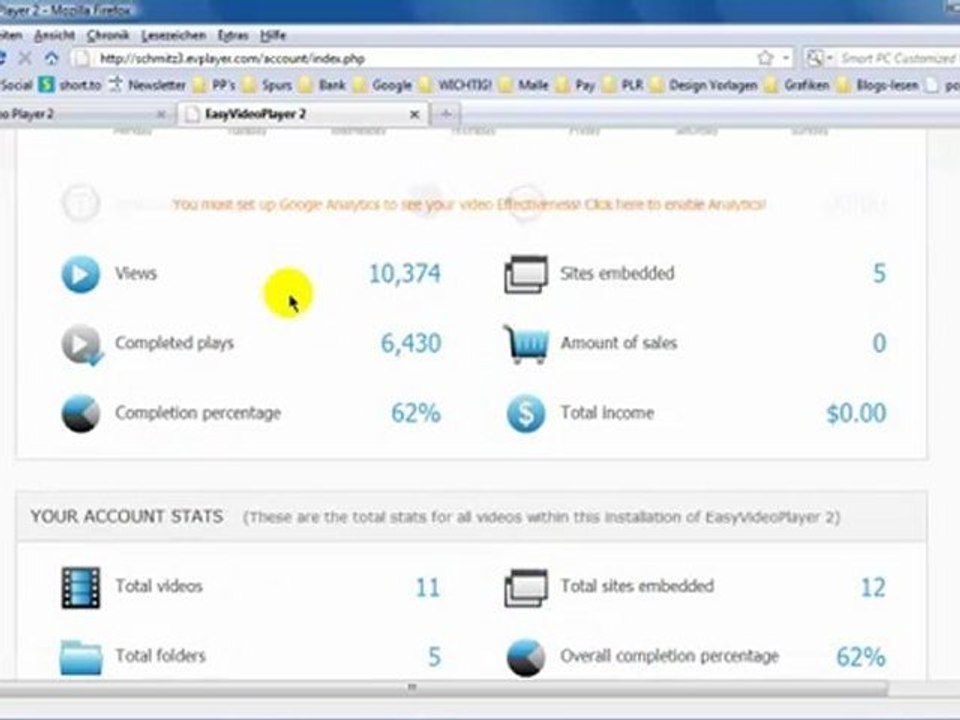Image resolution: width=960 pixels, height=720 pixels.
Task: Close the EasyVideoPlayer 2 active tab
Action: 414,114
